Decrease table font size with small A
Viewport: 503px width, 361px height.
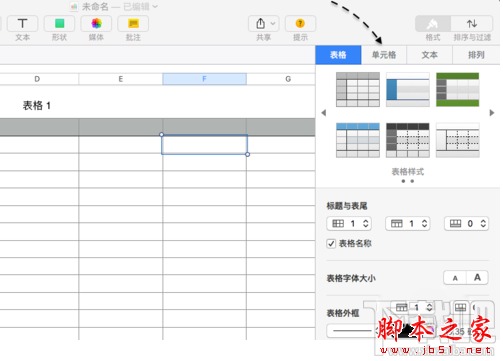click(x=455, y=278)
